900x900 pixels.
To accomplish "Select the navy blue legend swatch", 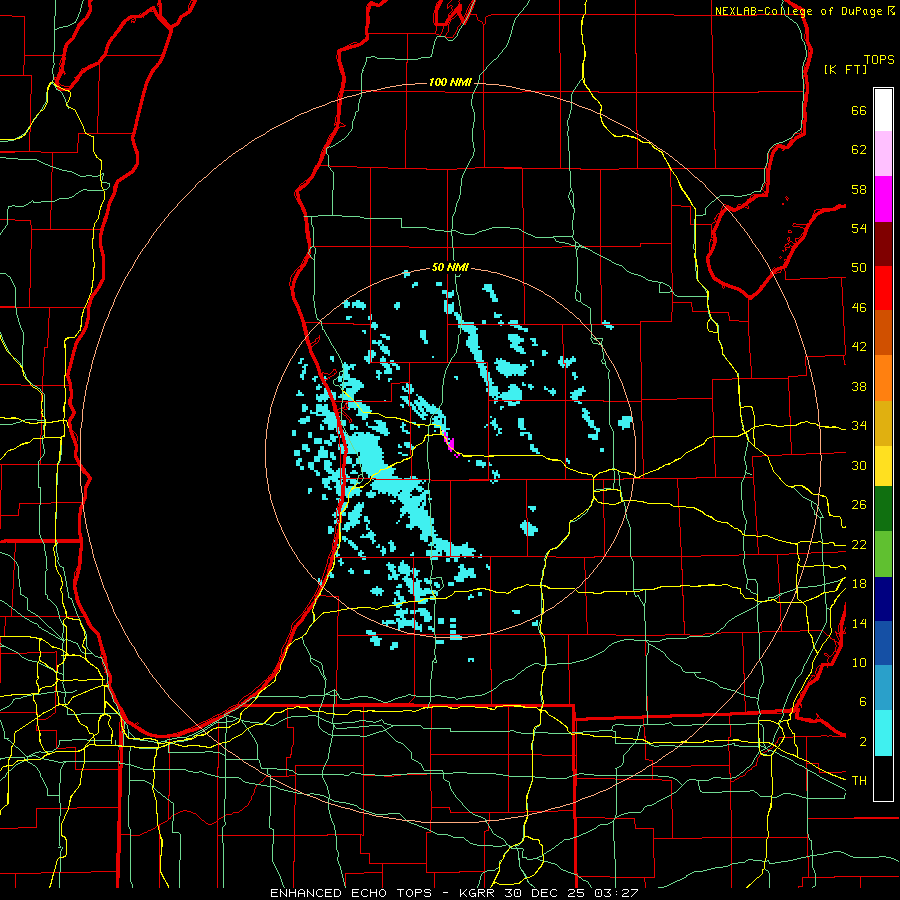I will pos(883,599).
